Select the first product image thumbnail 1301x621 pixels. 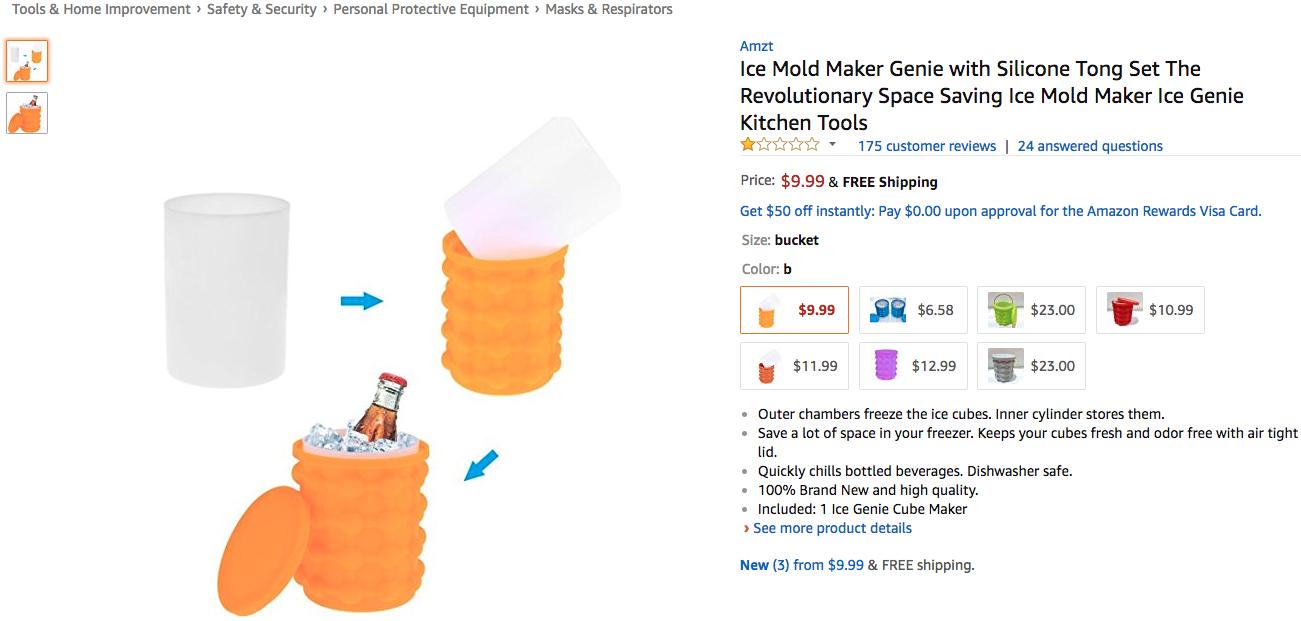coord(27,61)
